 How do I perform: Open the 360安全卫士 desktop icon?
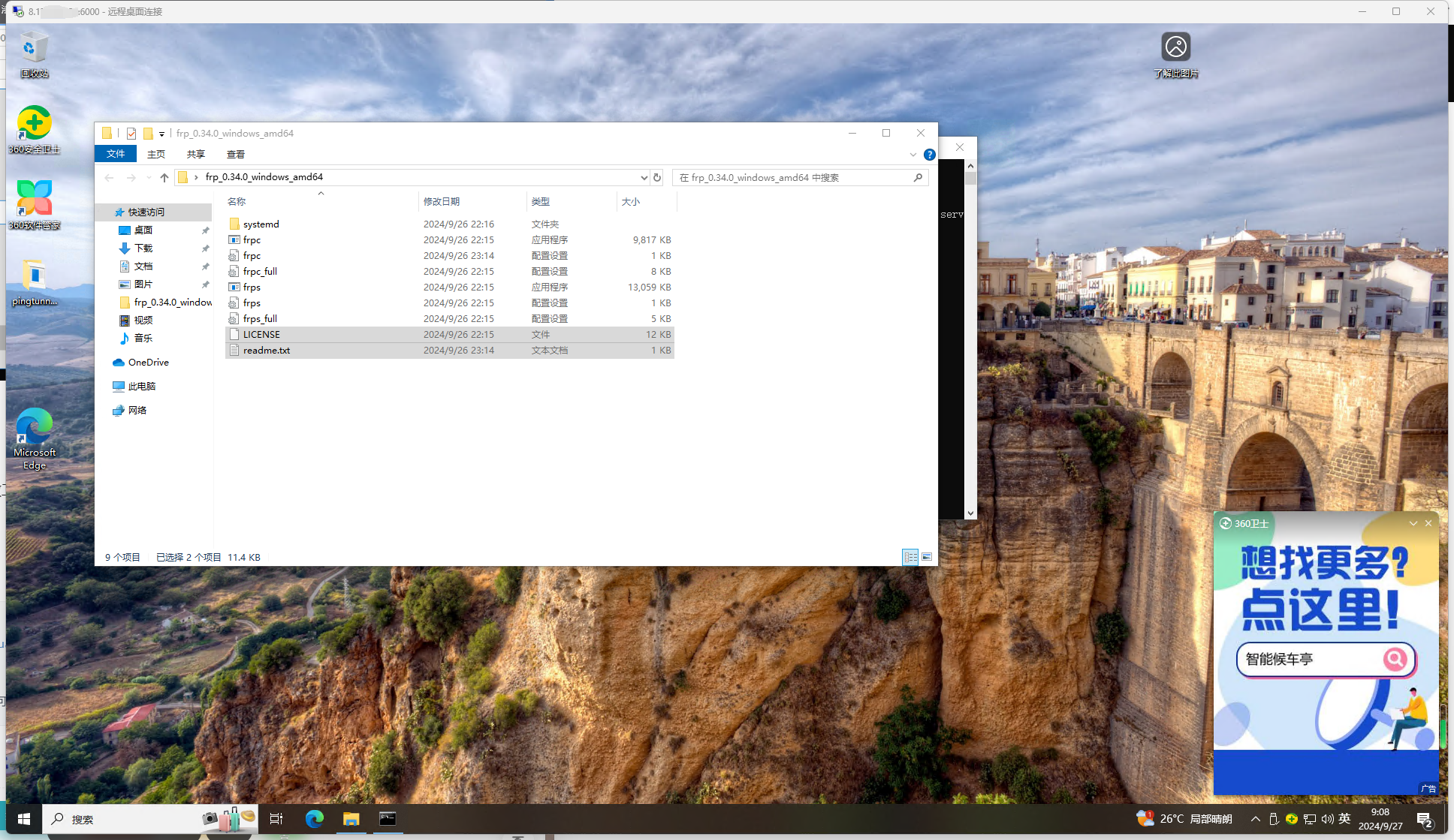pyautogui.click(x=34, y=130)
